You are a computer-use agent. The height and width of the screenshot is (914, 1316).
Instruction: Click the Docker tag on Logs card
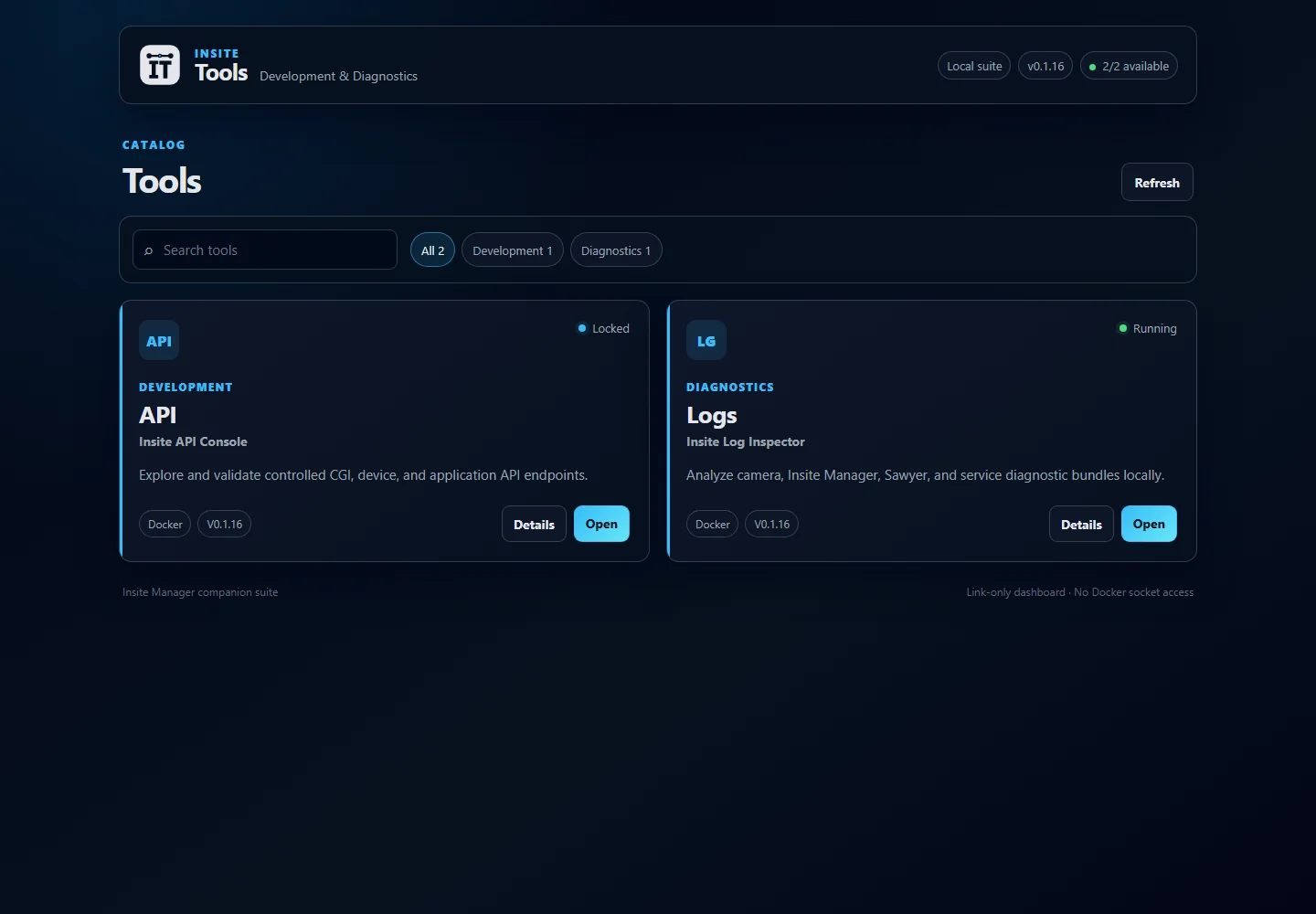pyautogui.click(x=713, y=524)
